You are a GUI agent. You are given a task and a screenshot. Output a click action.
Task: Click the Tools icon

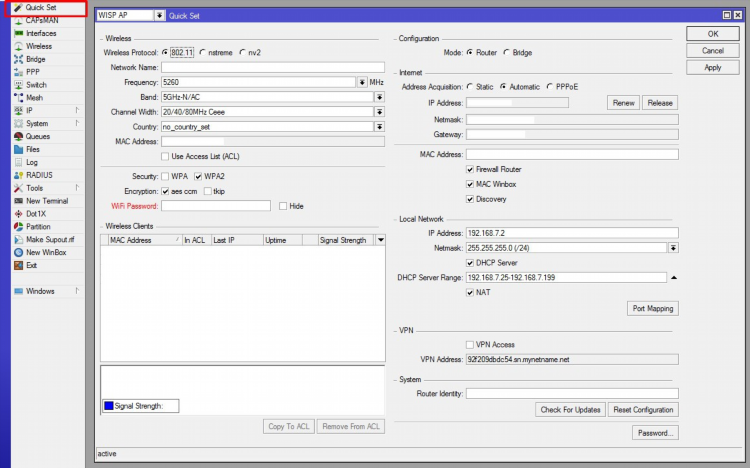18,188
